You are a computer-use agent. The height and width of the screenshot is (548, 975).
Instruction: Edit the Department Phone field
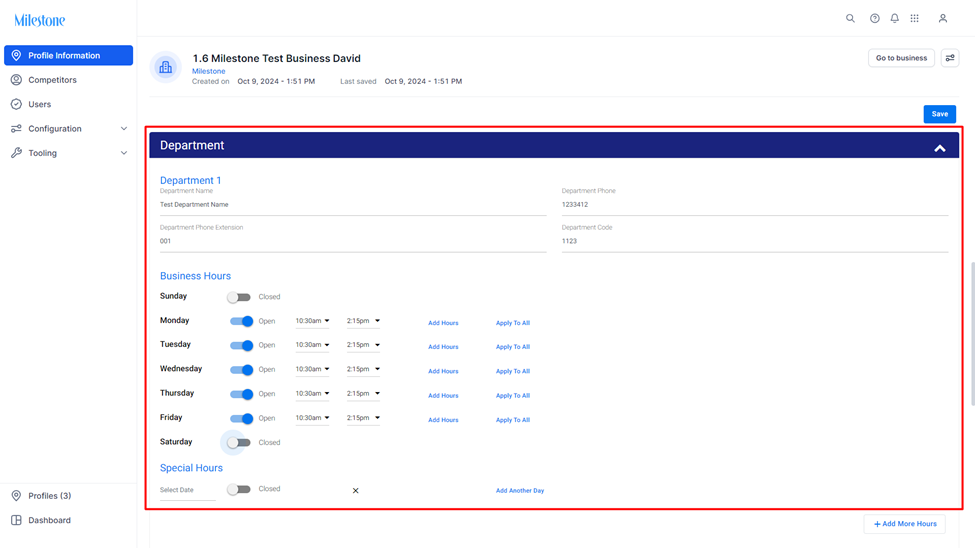click(755, 205)
